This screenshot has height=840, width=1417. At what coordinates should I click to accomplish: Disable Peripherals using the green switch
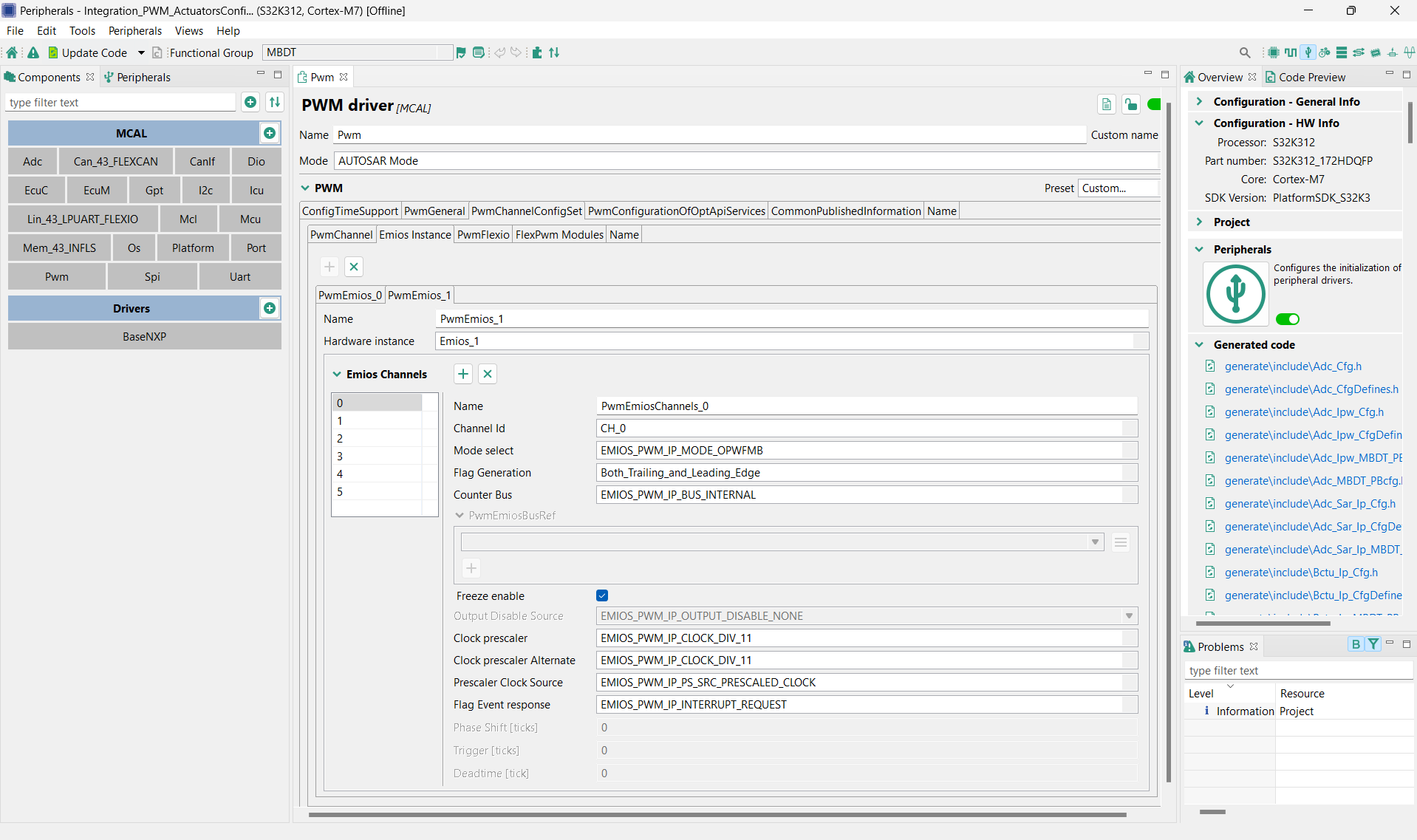point(1287,318)
